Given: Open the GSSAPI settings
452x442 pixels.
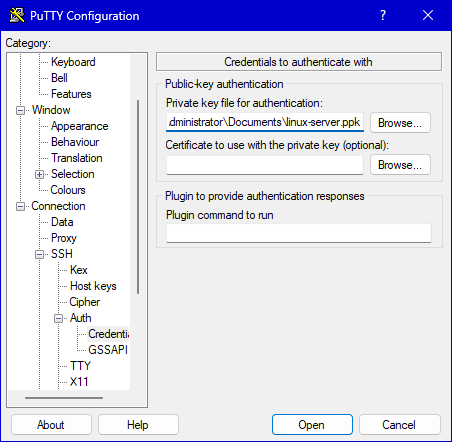Looking at the screenshot, I should [x=108, y=350].
